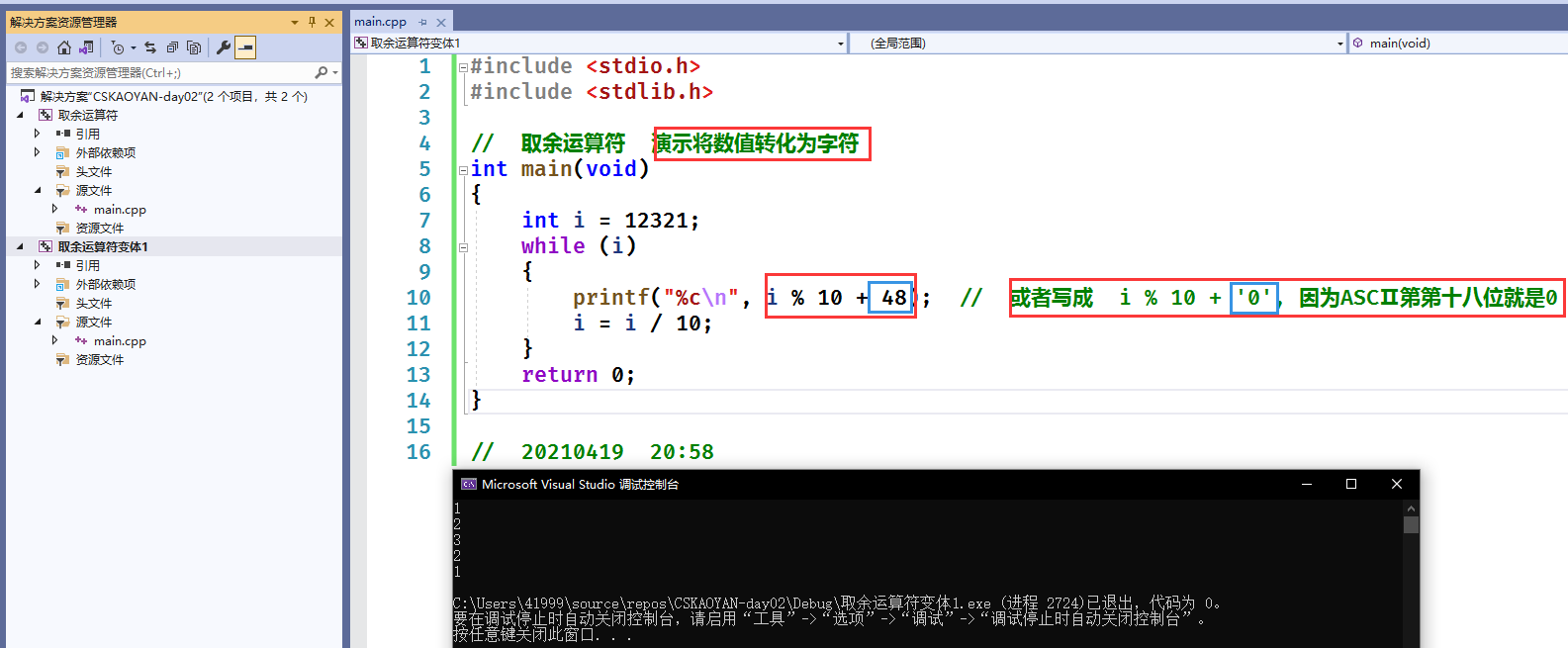Click the console vertical scrollbar thumb

[1411, 525]
